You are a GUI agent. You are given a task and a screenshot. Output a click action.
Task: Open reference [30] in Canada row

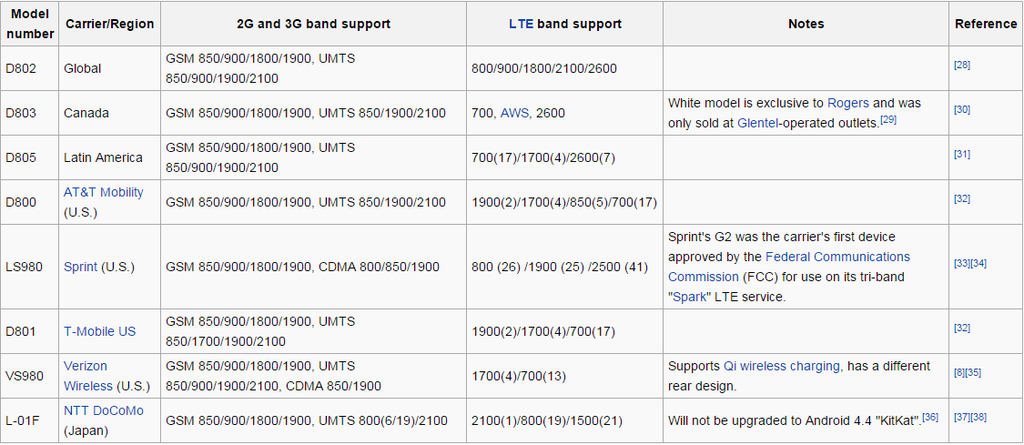(x=962, y=110)
